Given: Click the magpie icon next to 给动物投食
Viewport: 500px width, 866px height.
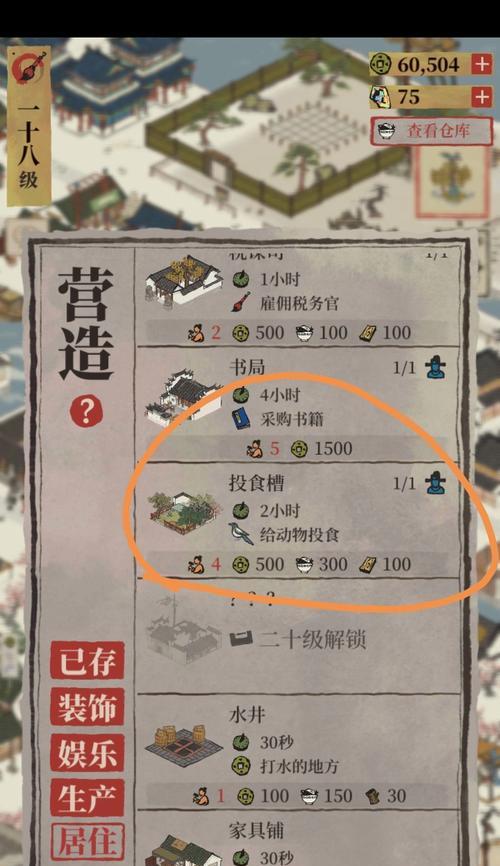Looking at the screenshot, I should 241,534.
